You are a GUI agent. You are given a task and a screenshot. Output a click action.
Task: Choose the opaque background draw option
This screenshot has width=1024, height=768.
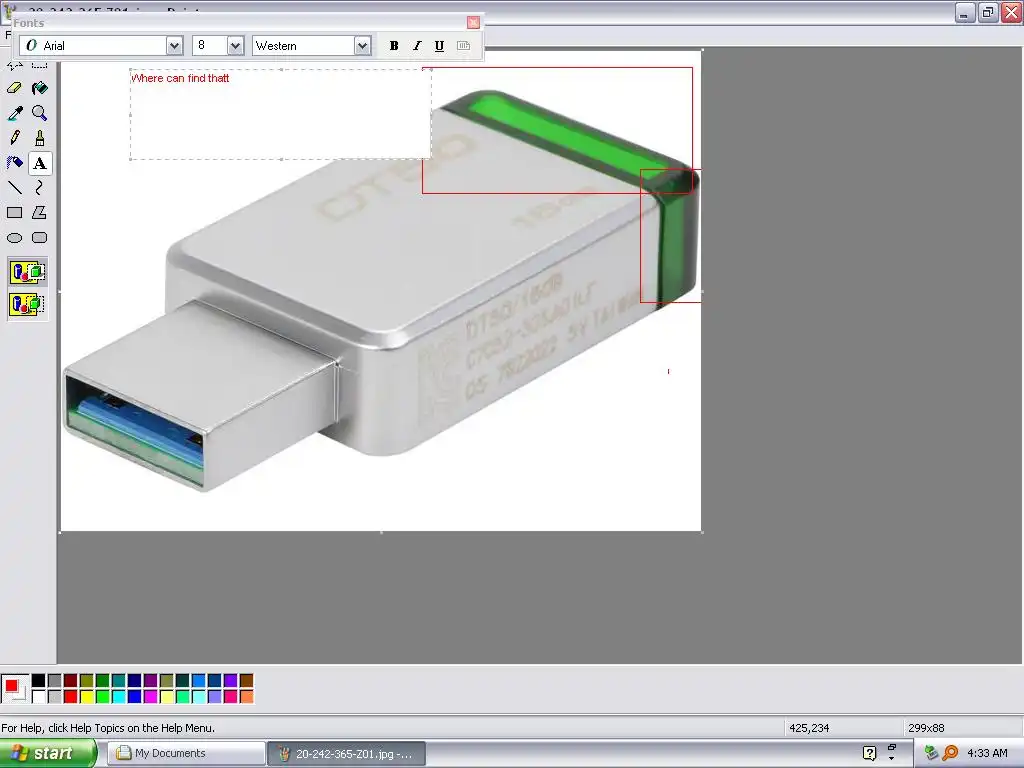click(x=27, y=272)
